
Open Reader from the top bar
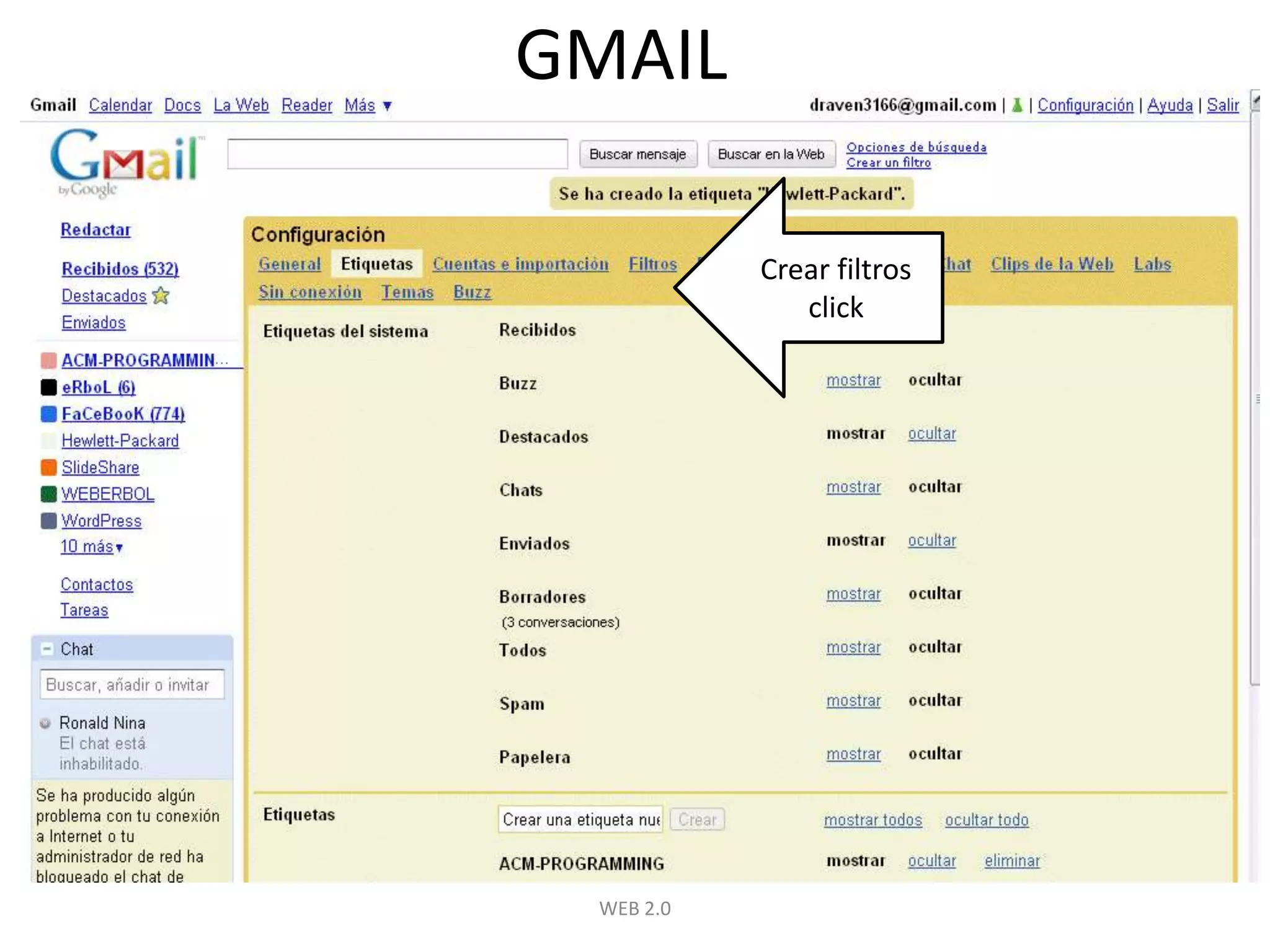pyautogui.click(x=307, y=105)
